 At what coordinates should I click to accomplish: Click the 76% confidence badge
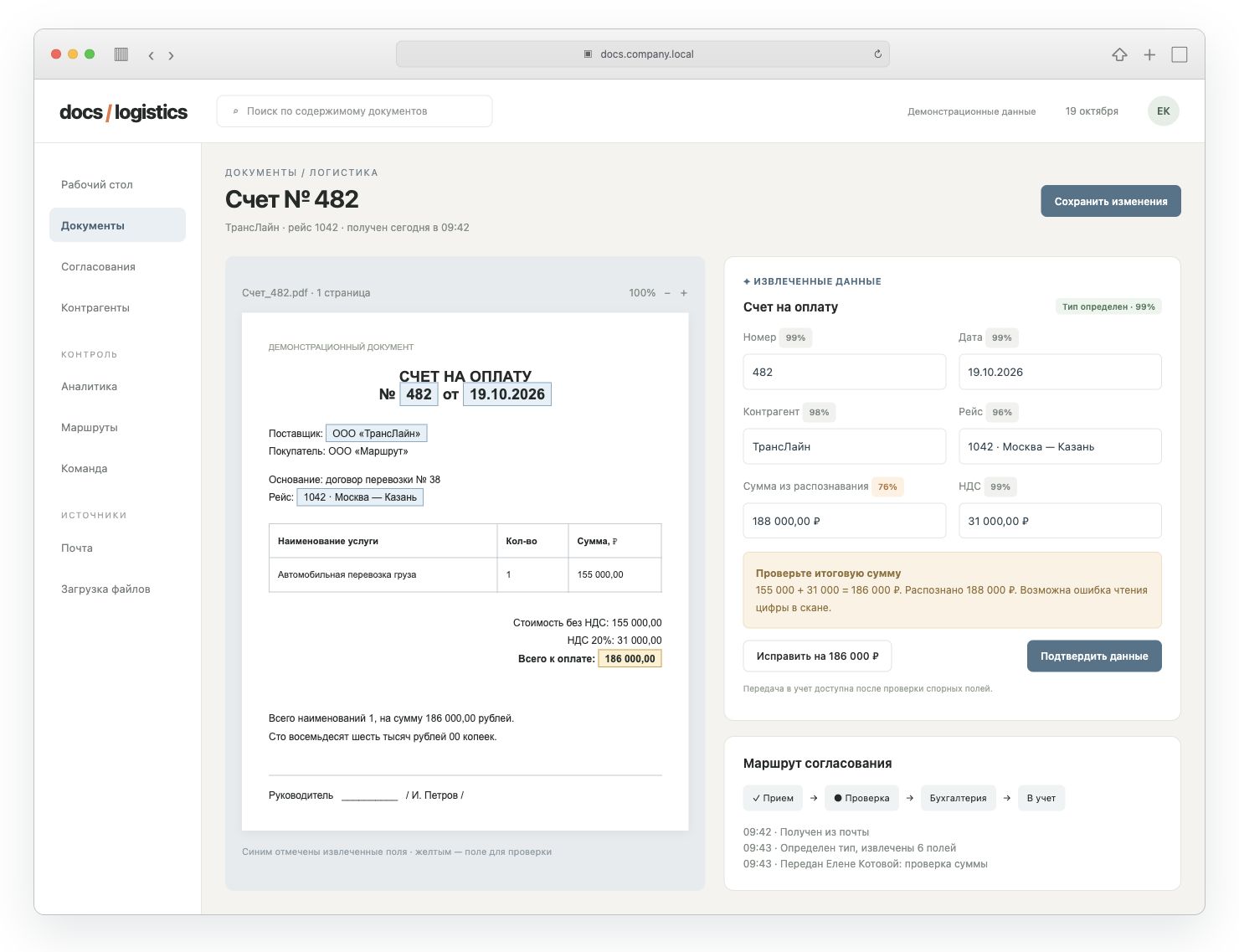[x=887, y=486]
